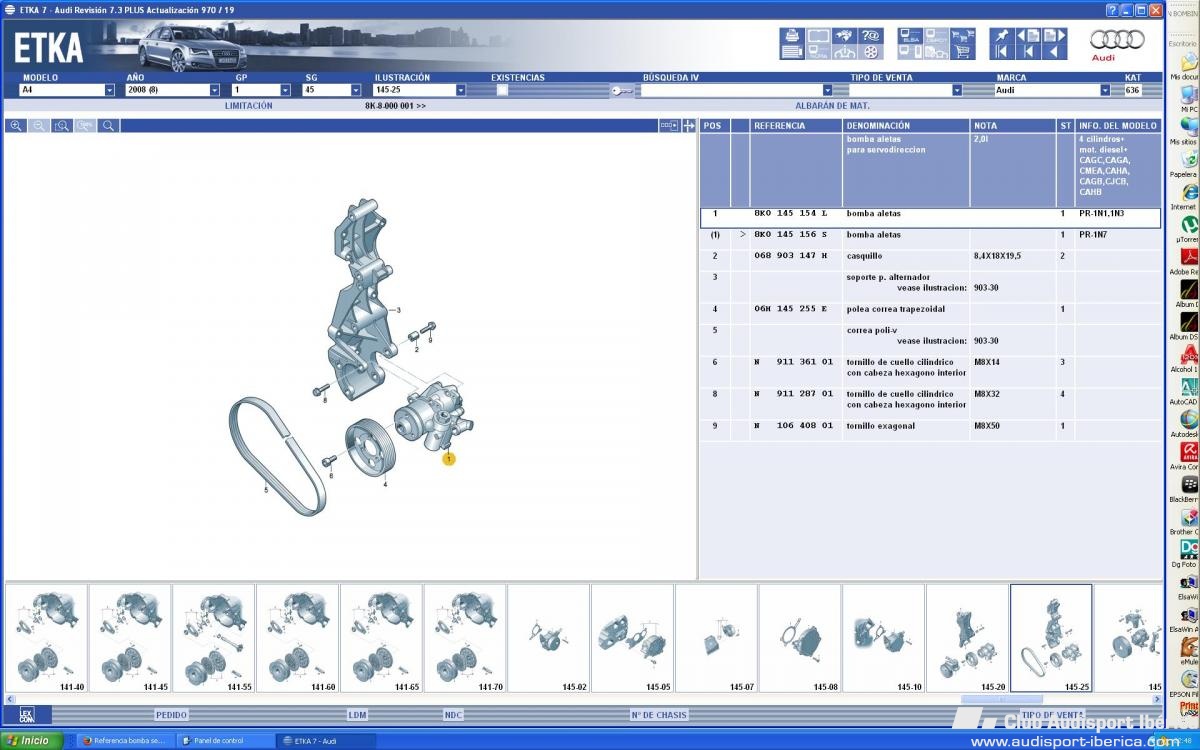Click the DENOMINACIÓN column header
The width and height of the screenshot is (1200, 750).
pyautogui.click(x=906, y=126)
